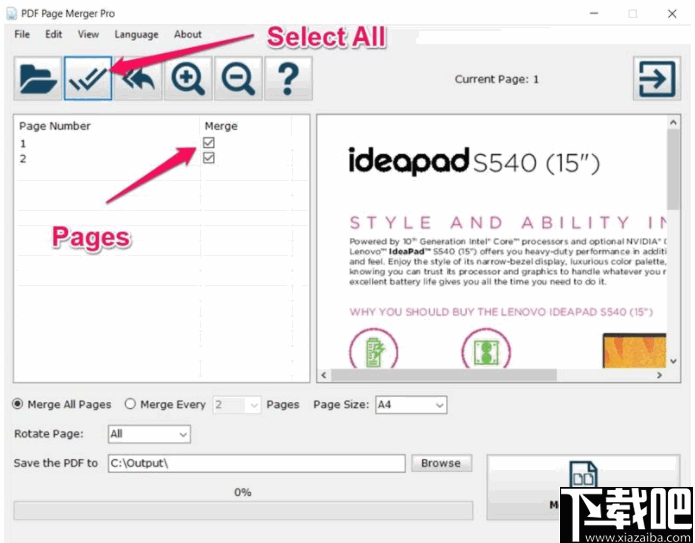Viewport: 695px width, 543px height.
Task: Click the Current Page: 1 label
Action: pyautogui.click(x=496, y=79)
